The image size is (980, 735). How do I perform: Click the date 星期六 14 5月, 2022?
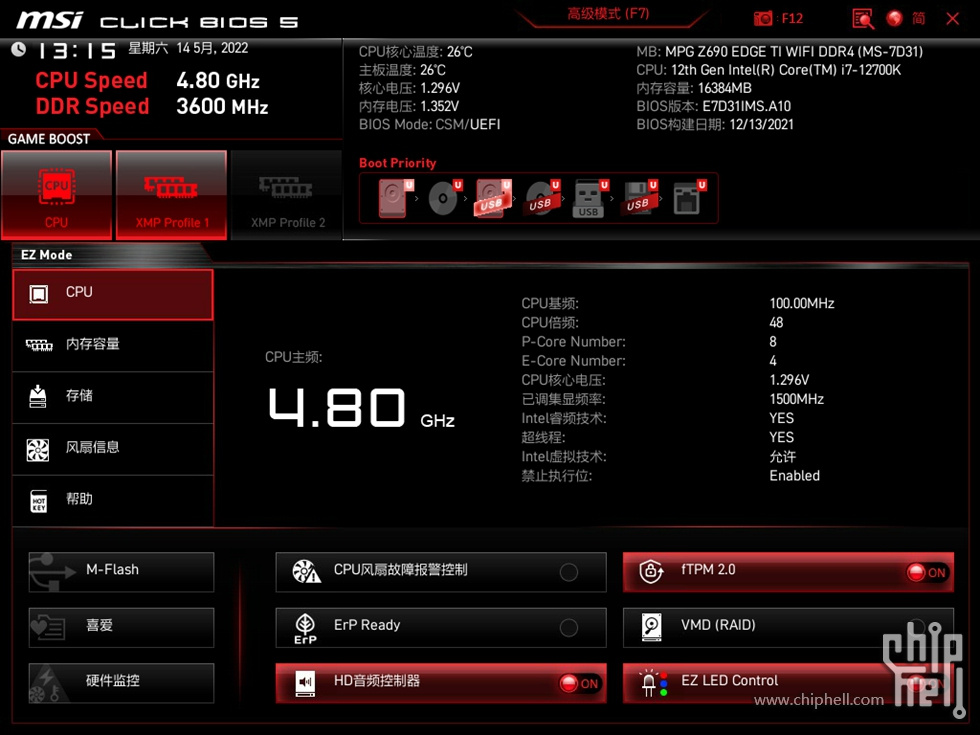[x=188, y=48]
